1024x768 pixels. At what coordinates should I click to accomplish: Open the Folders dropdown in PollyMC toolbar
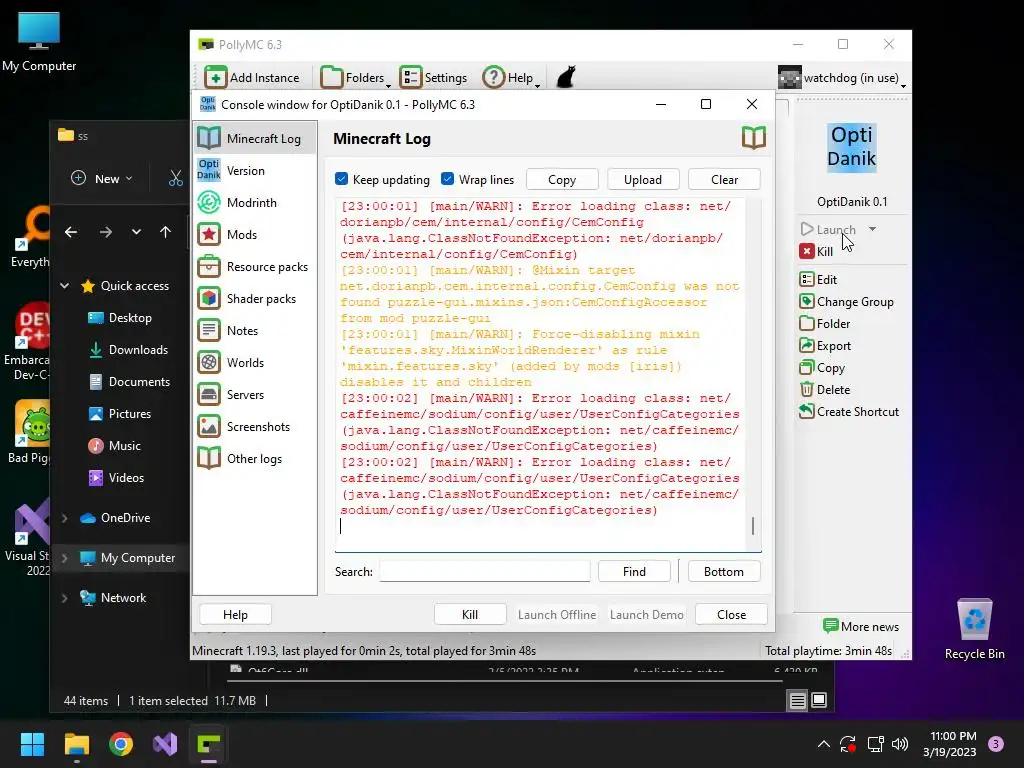[355, 77]
